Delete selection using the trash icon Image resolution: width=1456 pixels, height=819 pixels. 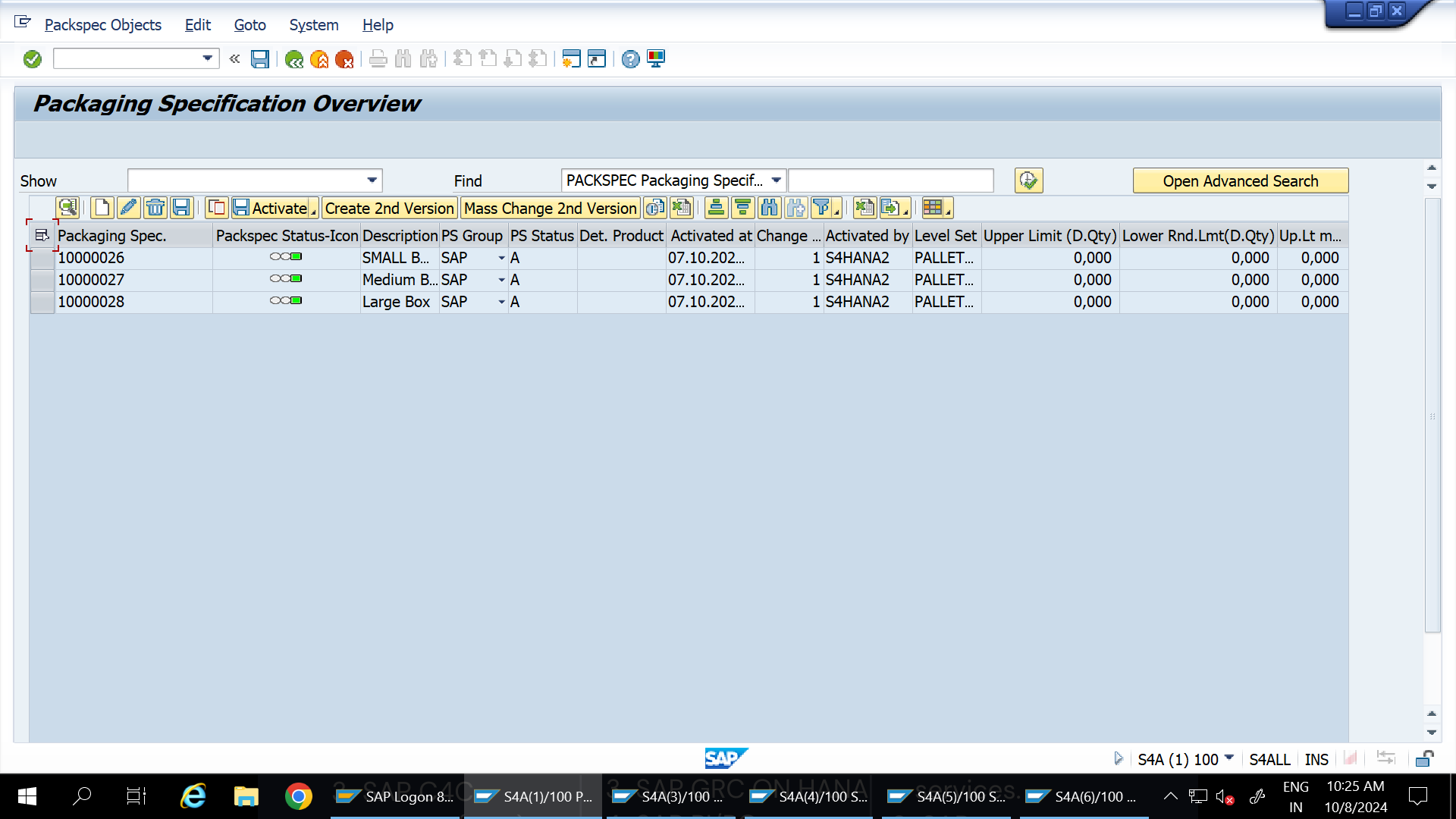pos(155,208)
